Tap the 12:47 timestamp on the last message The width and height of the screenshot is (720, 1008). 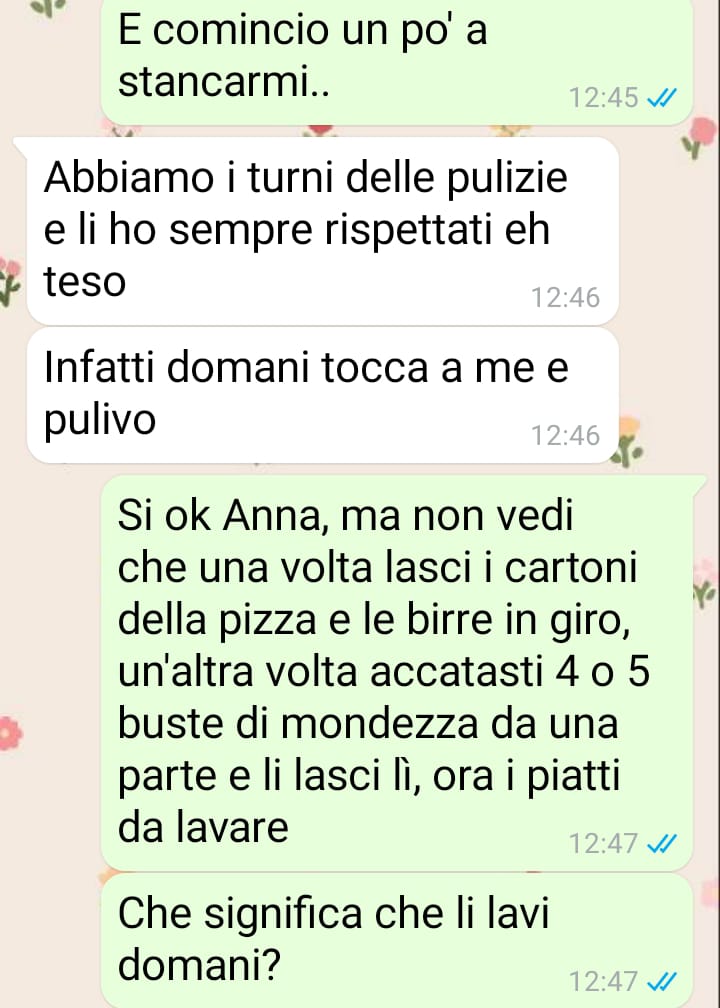tap(604, 981)
